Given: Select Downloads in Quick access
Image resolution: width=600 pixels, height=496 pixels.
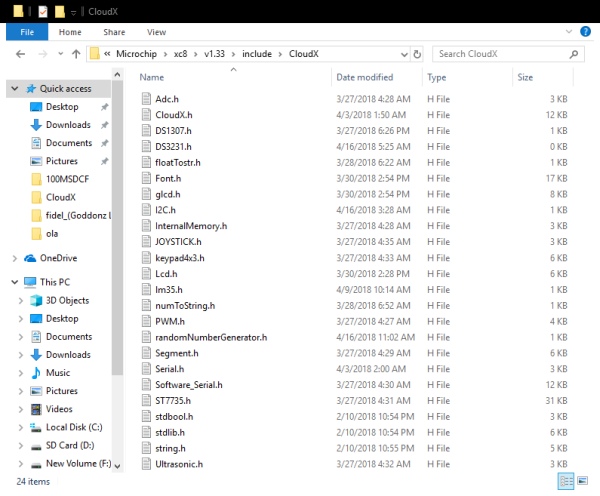Looking at the screenshot, I should coord(68,125).
